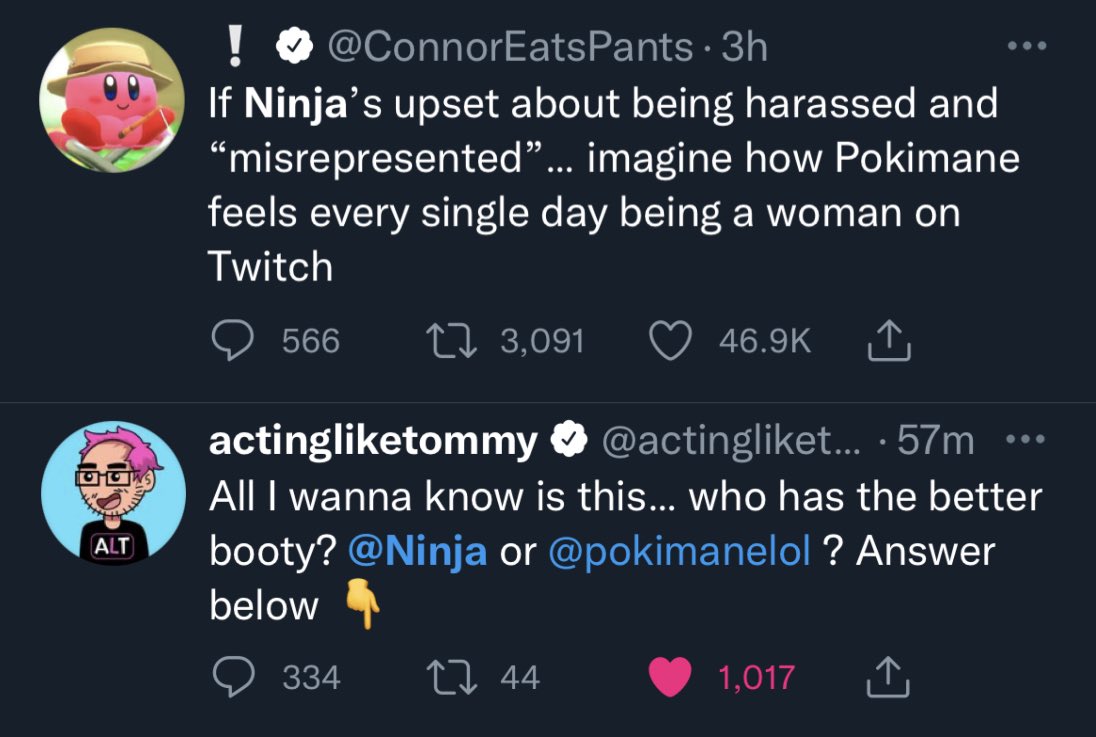1096x737 pixels.
Task: Open the @ConnorEatsPants handle
Action: pyautogui.click(x=510, y=47)
